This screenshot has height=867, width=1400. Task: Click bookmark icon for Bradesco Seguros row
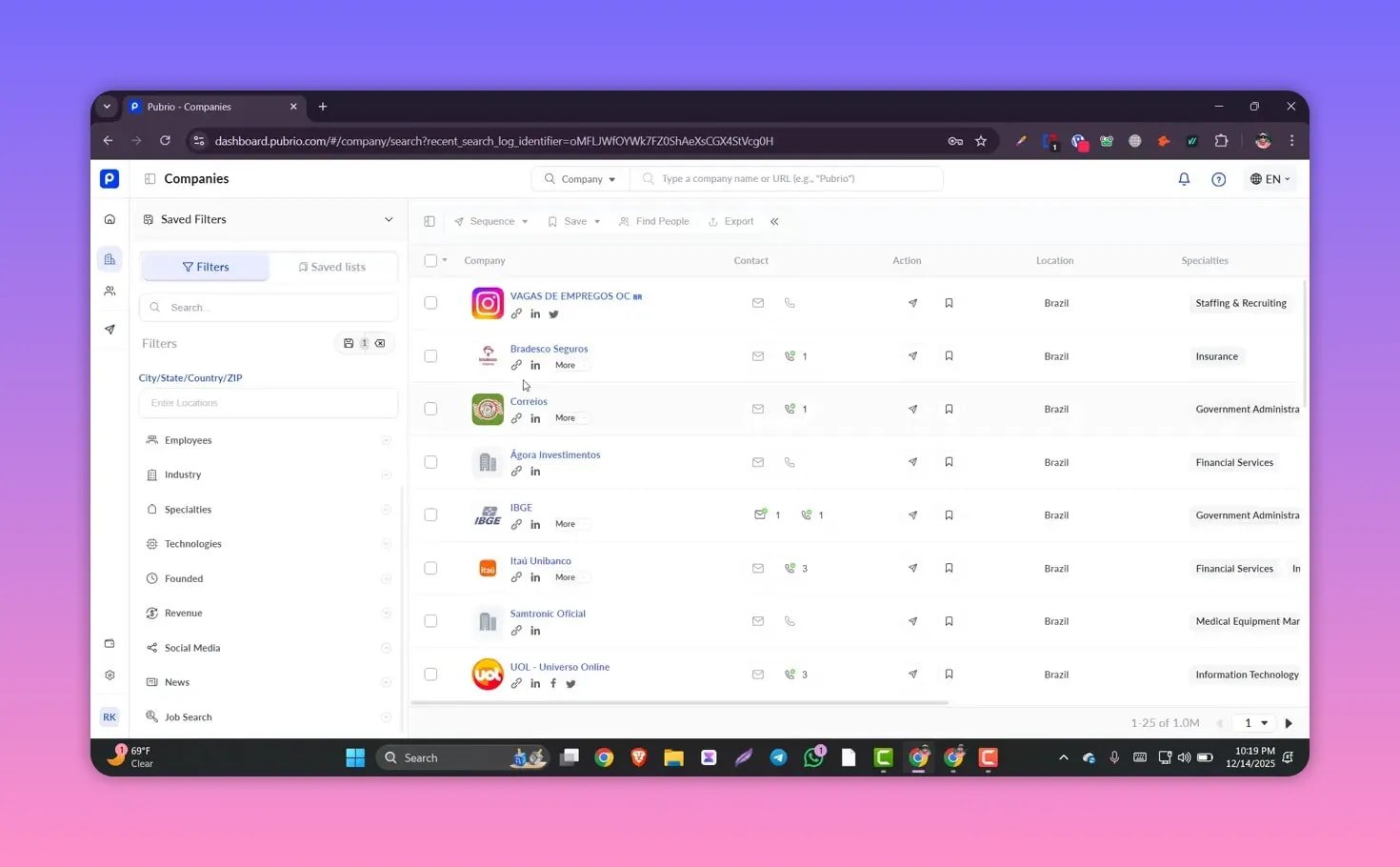point(949,356)
